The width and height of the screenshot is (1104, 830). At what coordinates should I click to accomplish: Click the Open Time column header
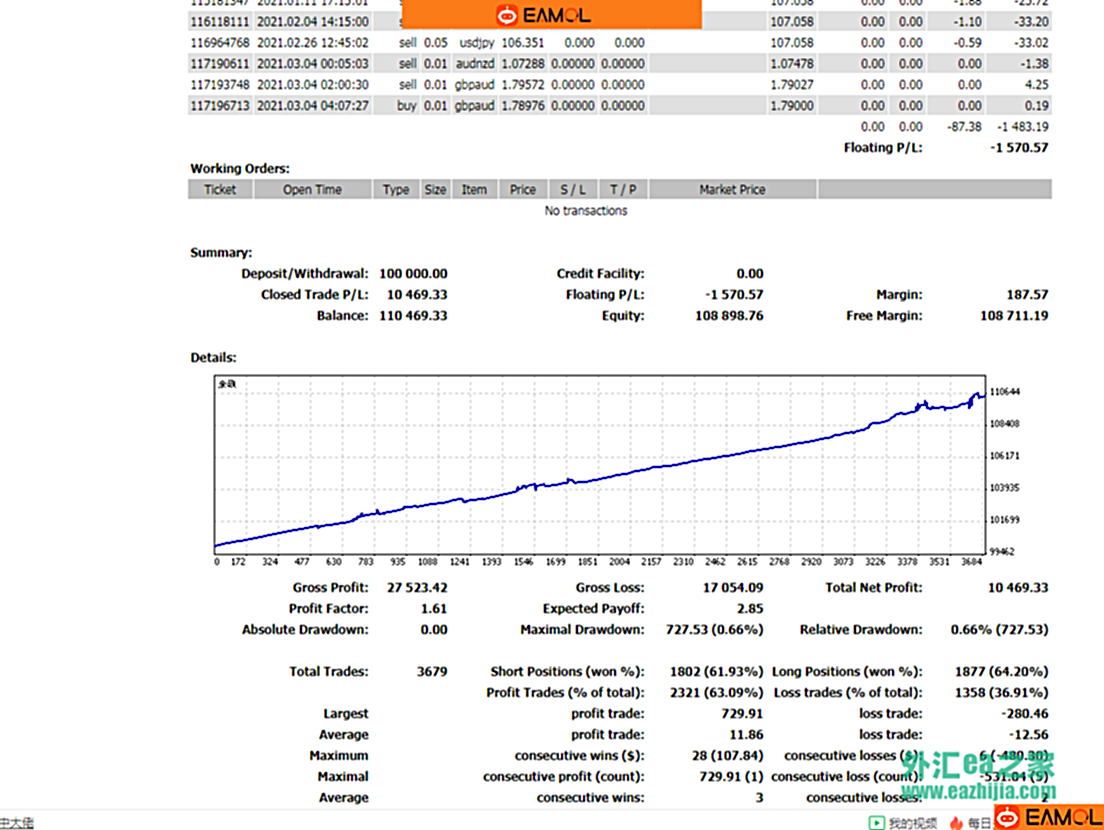(x=312, y=189)
